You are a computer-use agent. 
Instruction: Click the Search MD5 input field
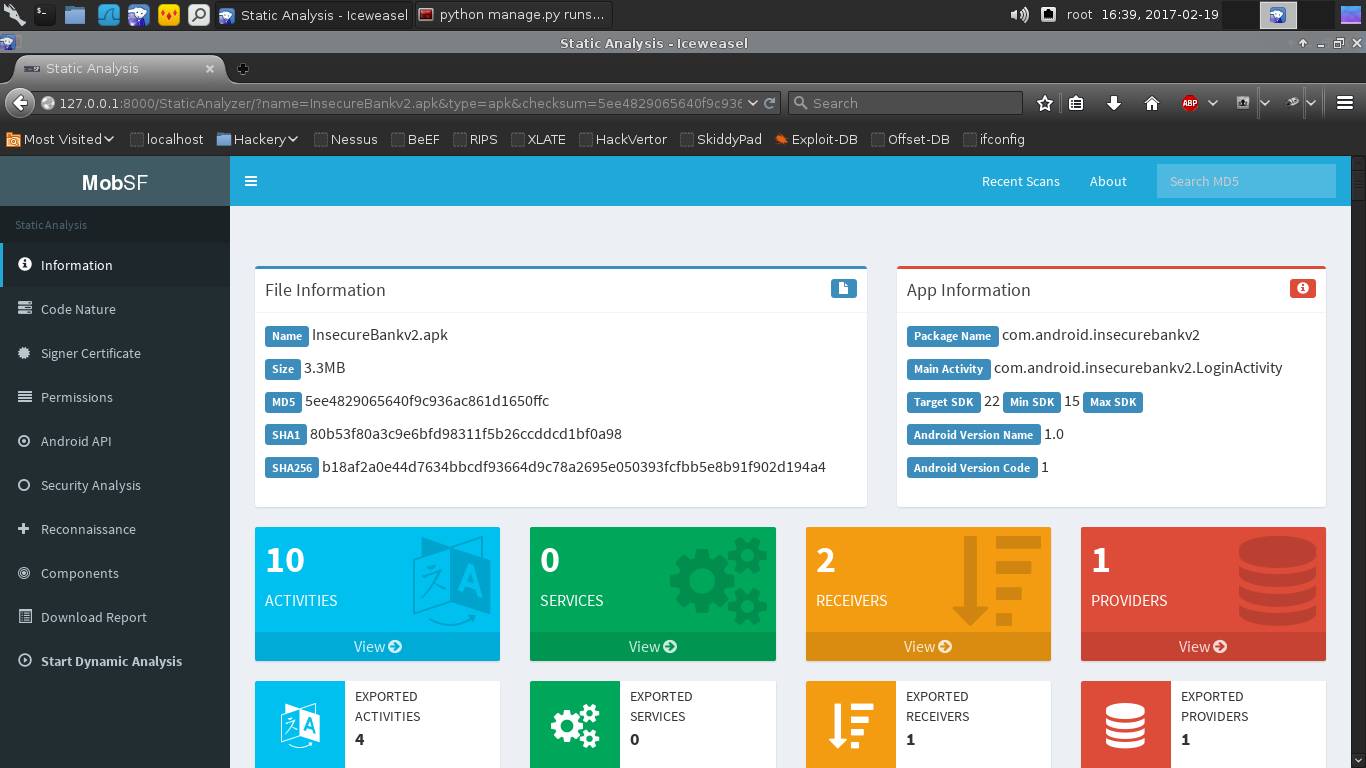[x=1245, y=181]
